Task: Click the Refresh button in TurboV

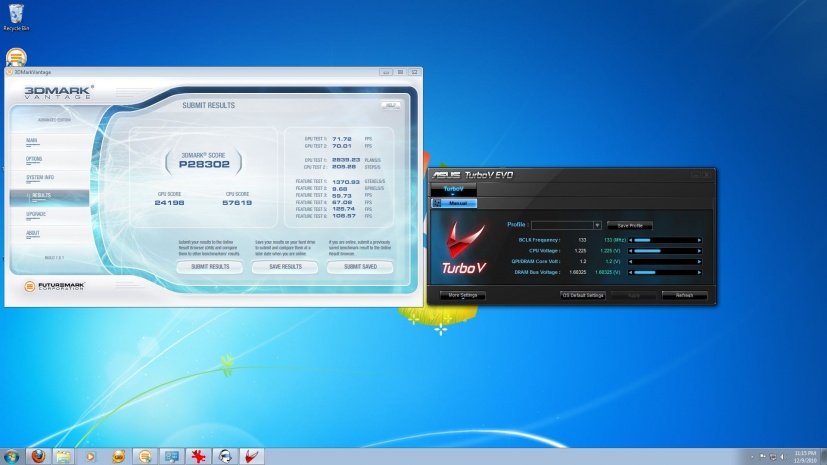Action: 685,296
